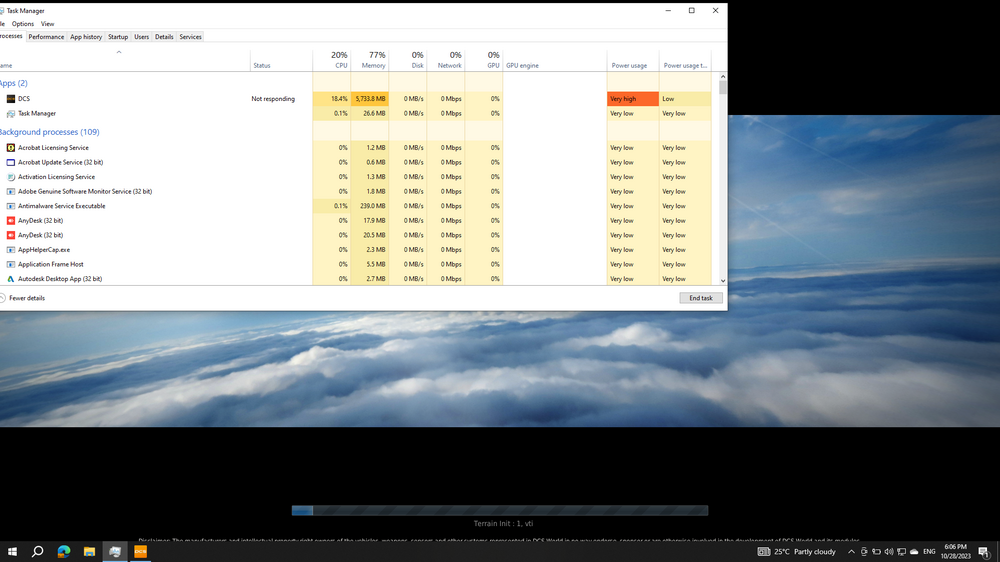Show hidden tray icons chevron
Image resolution: width=1000 pixels, height=562 pixels.
click(x=851, y=552)
